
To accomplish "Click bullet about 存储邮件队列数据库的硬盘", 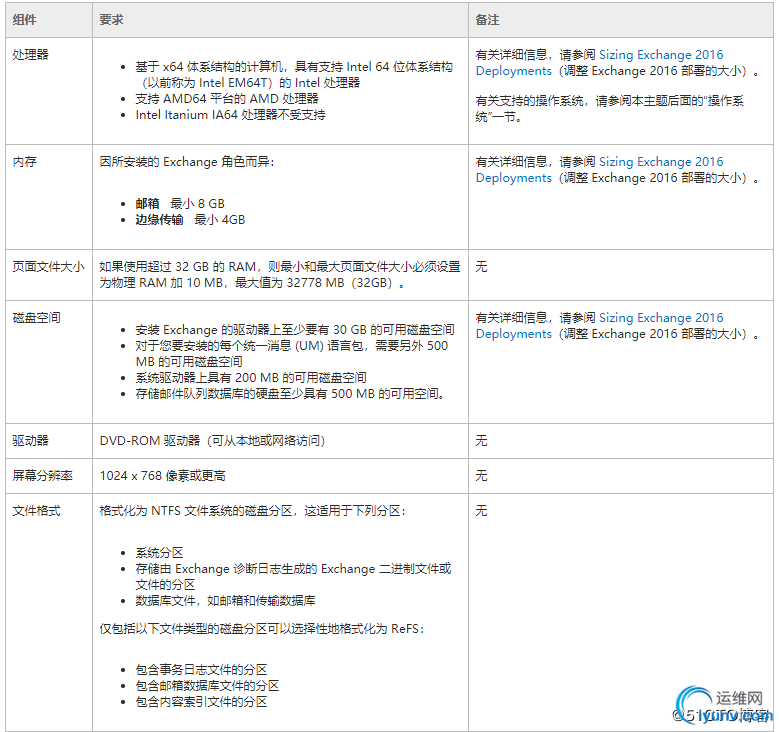I will pyautogui.click(x=290, y=394).
